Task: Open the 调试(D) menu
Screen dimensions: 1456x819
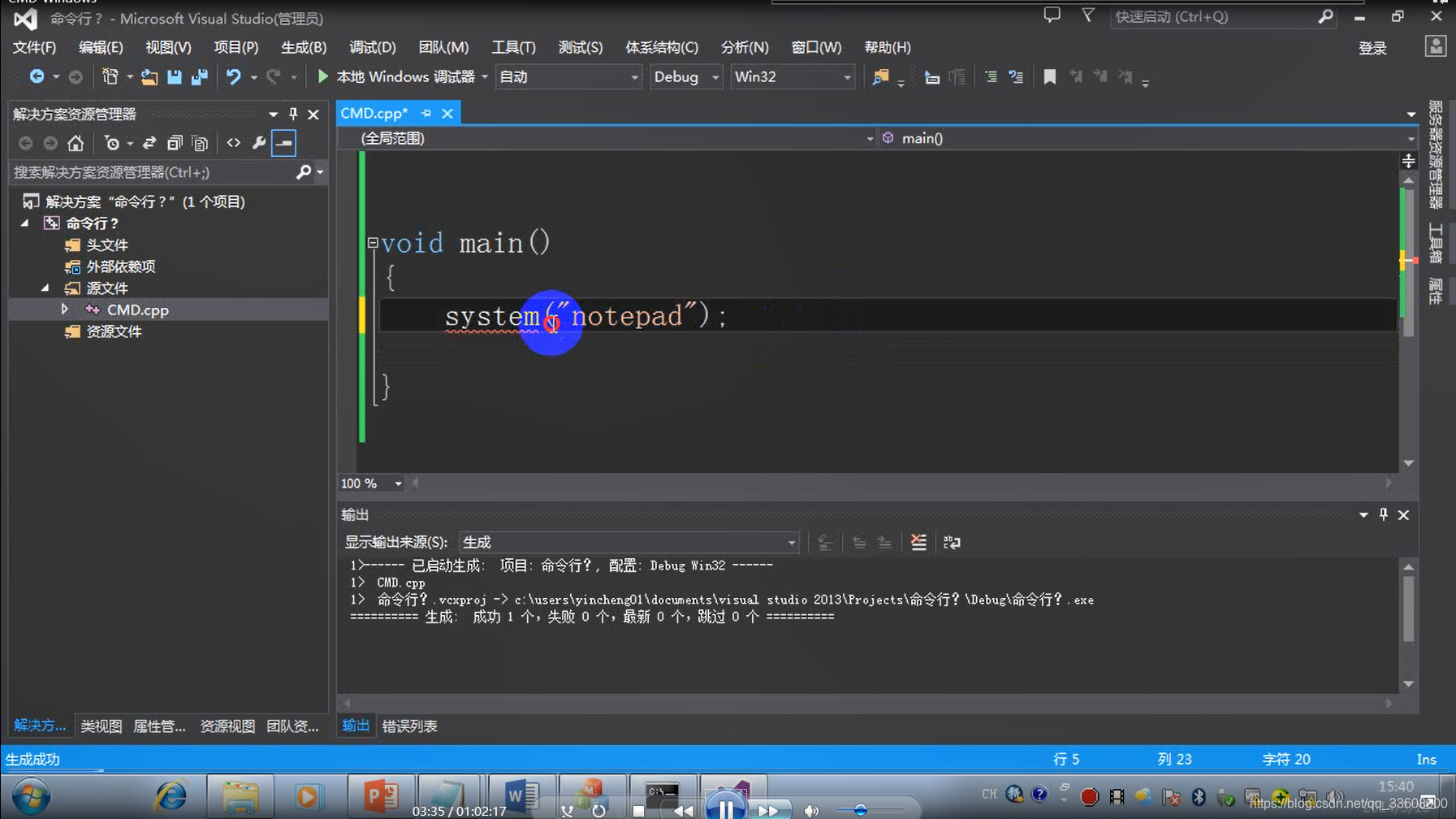Action: 372,47
